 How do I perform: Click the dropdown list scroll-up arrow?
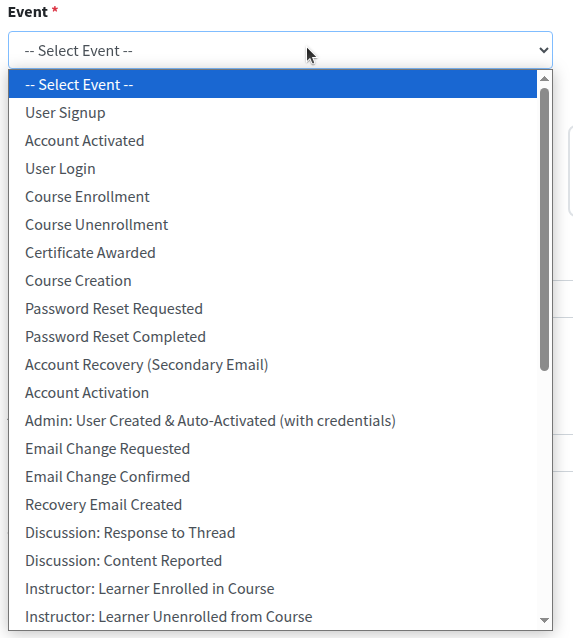point(544,79)
